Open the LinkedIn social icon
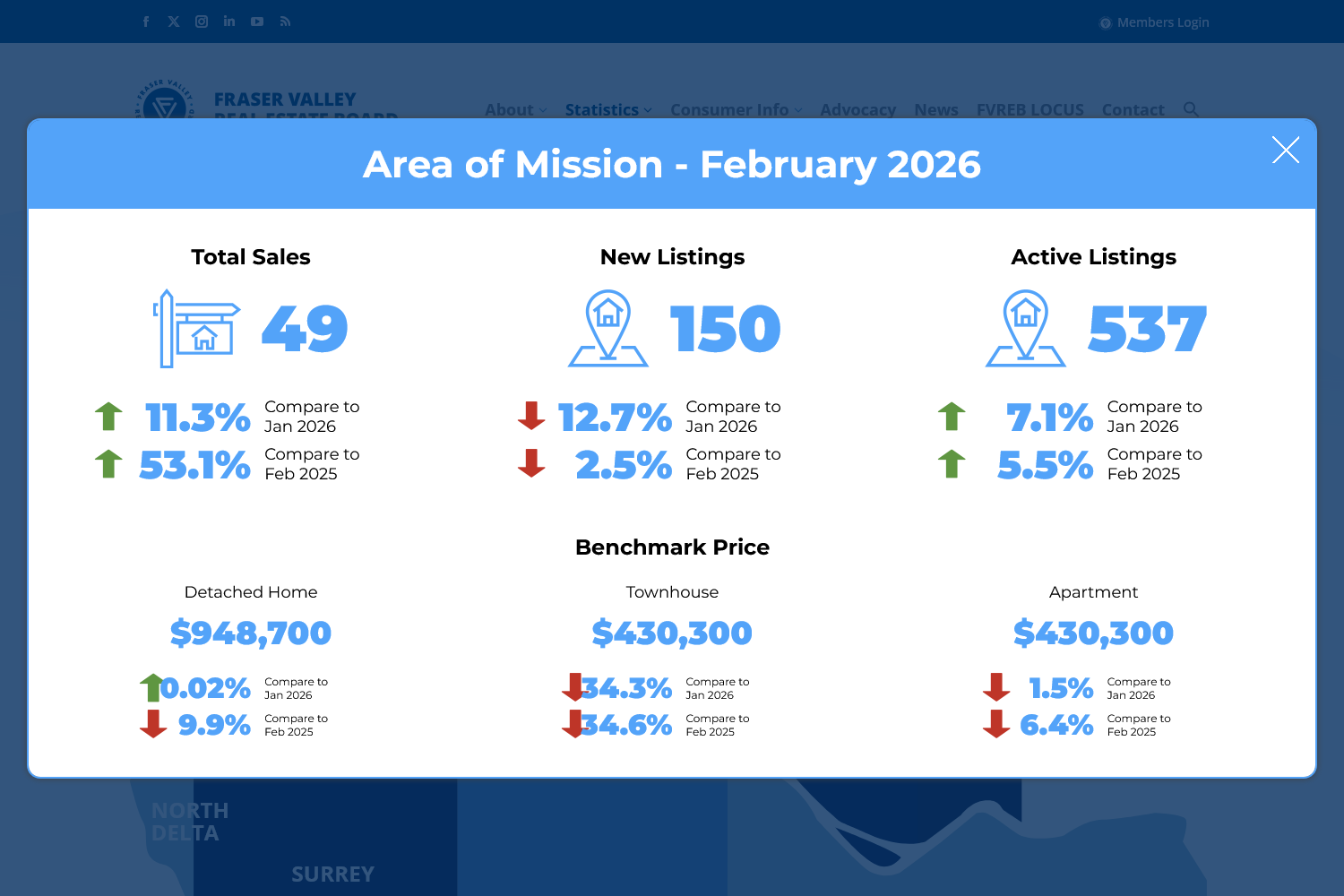Image resolution: width=1344 pixels, height=896 pixels. [x=229, y=22]
